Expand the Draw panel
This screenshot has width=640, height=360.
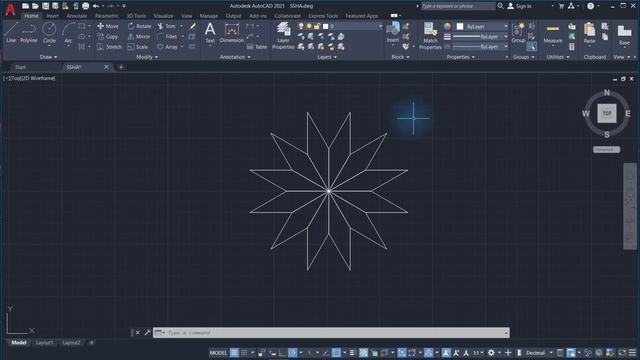coord(49,57)
